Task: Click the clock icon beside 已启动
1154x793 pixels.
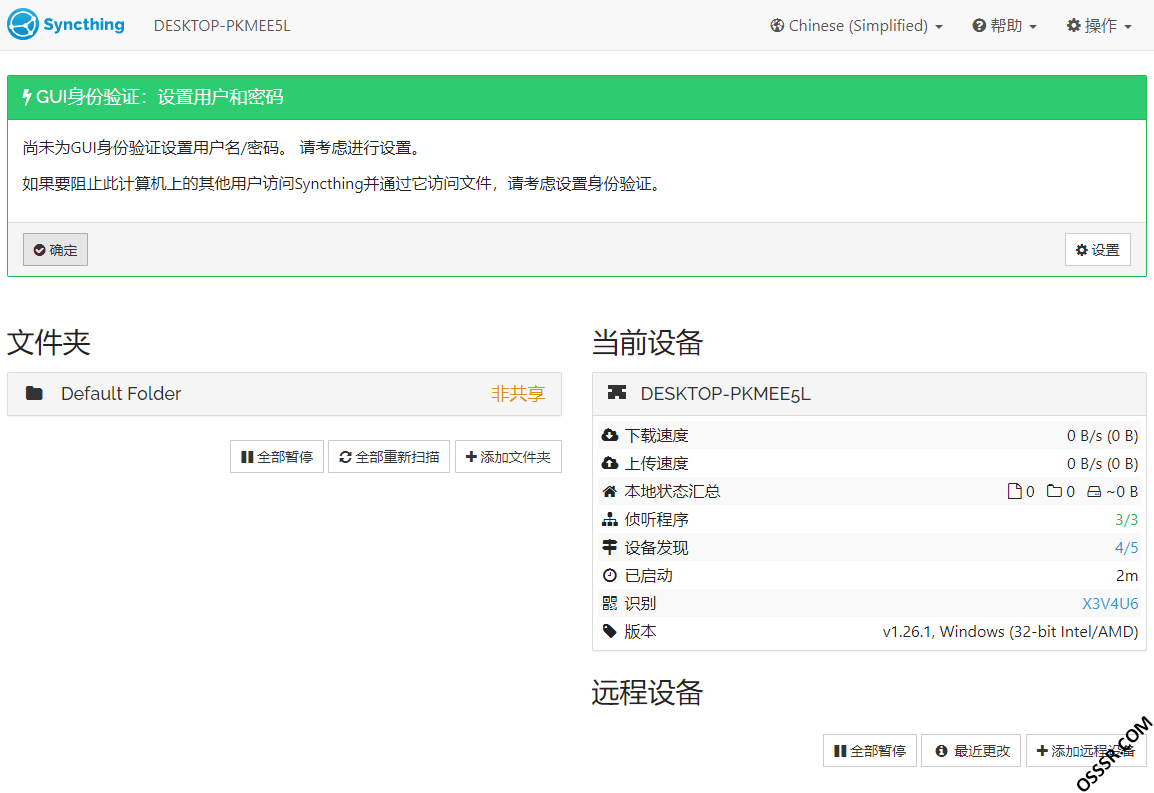Action: (x=609, y=575)
